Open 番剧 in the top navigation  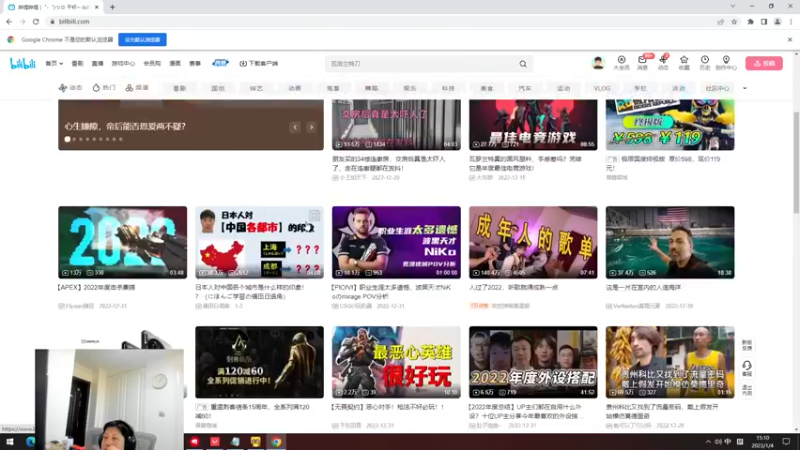point(77,63)
